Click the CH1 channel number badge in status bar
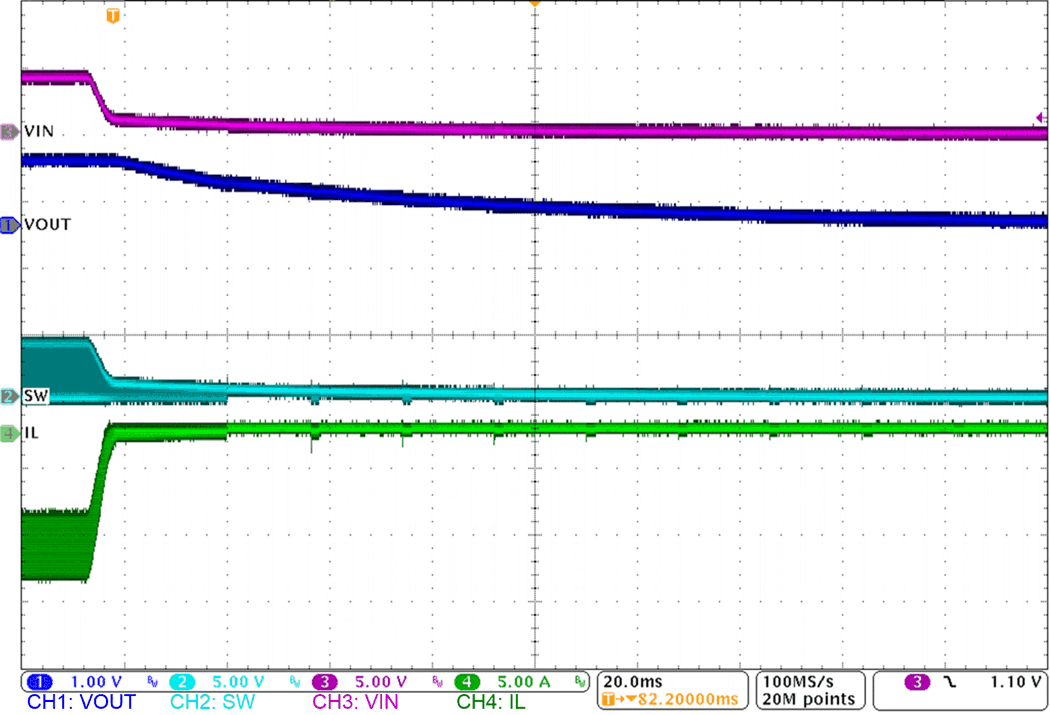The height and width of the screenshot is (715, 1050). pos(37,680)
